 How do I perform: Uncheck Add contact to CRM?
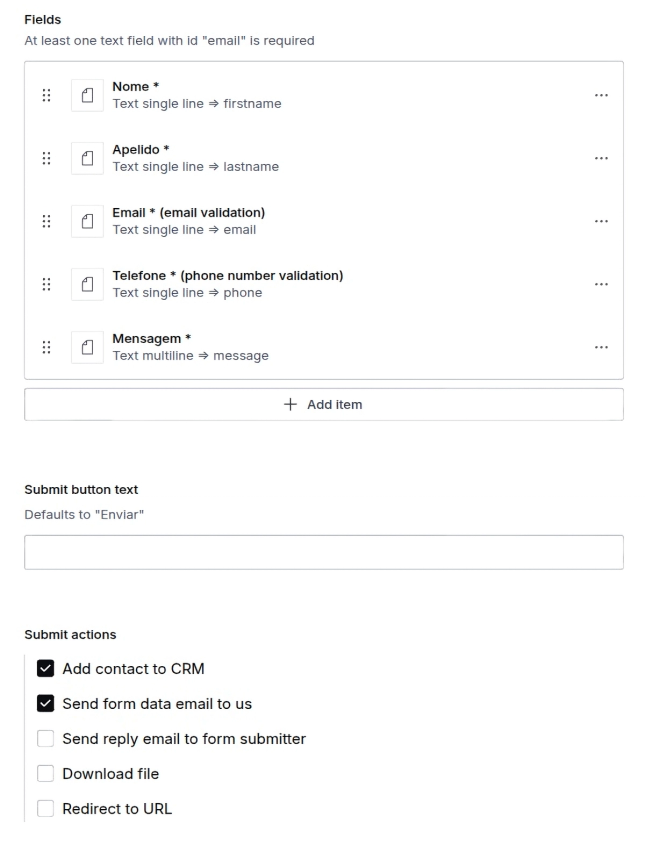tap(45, 668)
